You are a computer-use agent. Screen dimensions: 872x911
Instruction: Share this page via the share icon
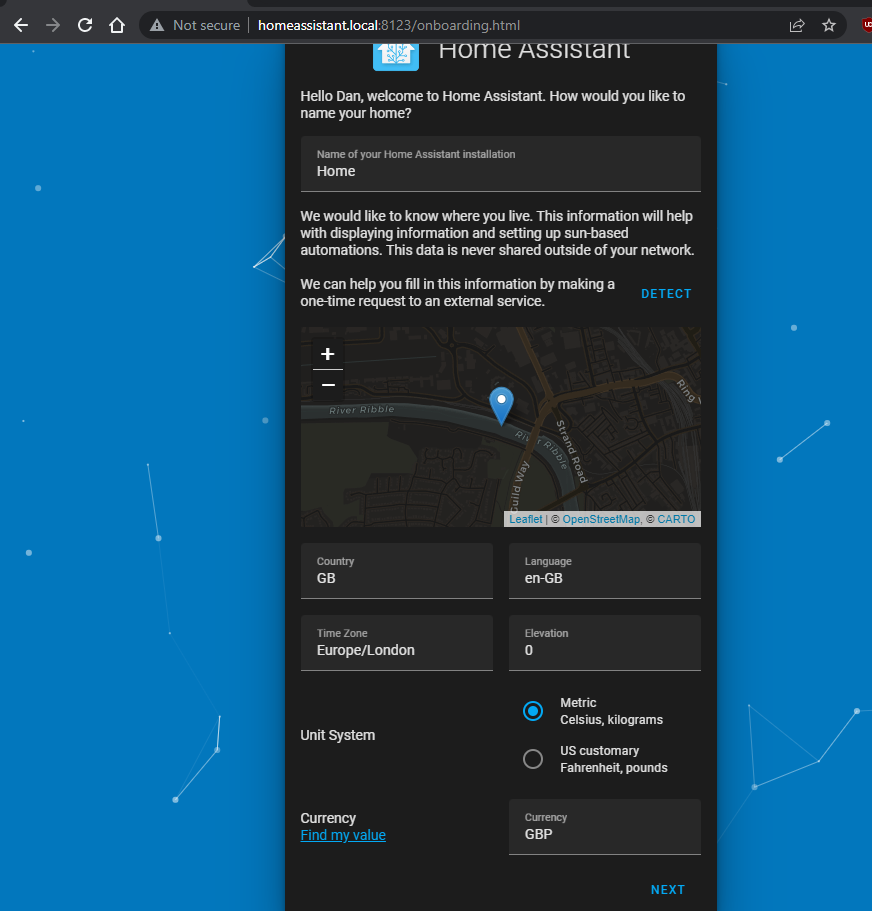(796, 26)
